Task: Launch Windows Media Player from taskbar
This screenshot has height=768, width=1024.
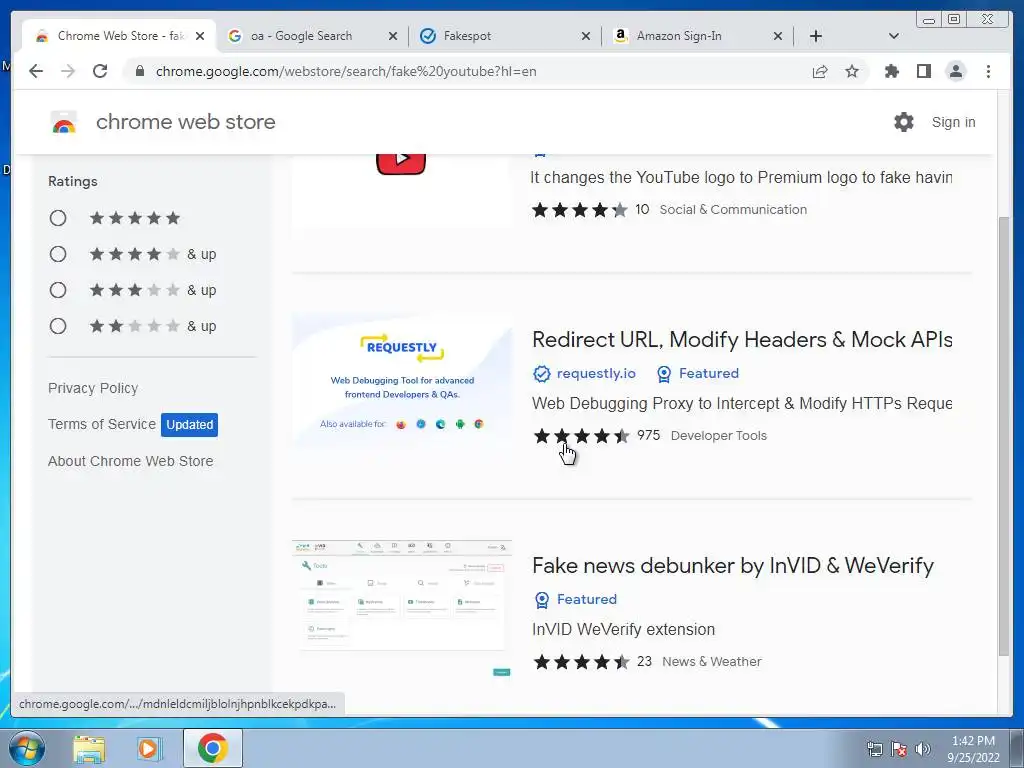Action: tap(149, 748)
